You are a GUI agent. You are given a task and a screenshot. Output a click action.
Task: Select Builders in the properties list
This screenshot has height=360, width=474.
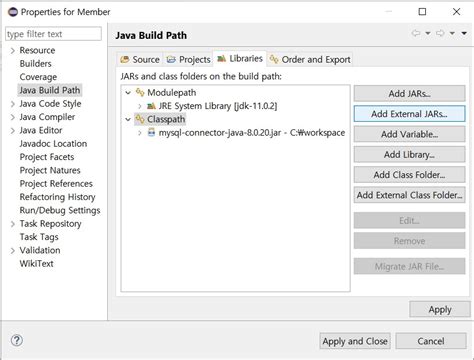click(x=35, y=64)
